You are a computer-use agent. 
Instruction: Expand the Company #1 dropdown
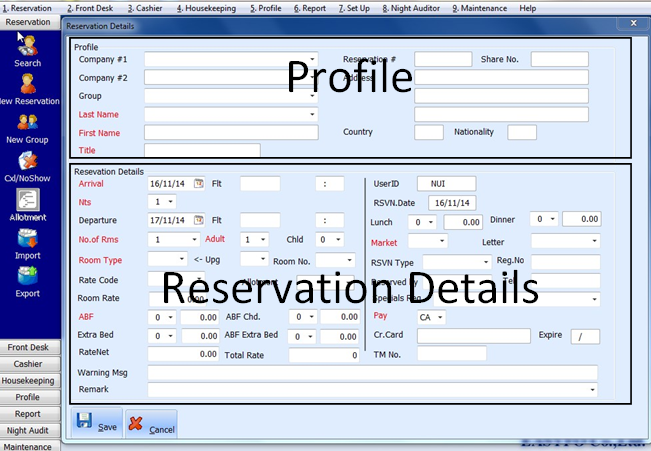[x=312, y=59]
